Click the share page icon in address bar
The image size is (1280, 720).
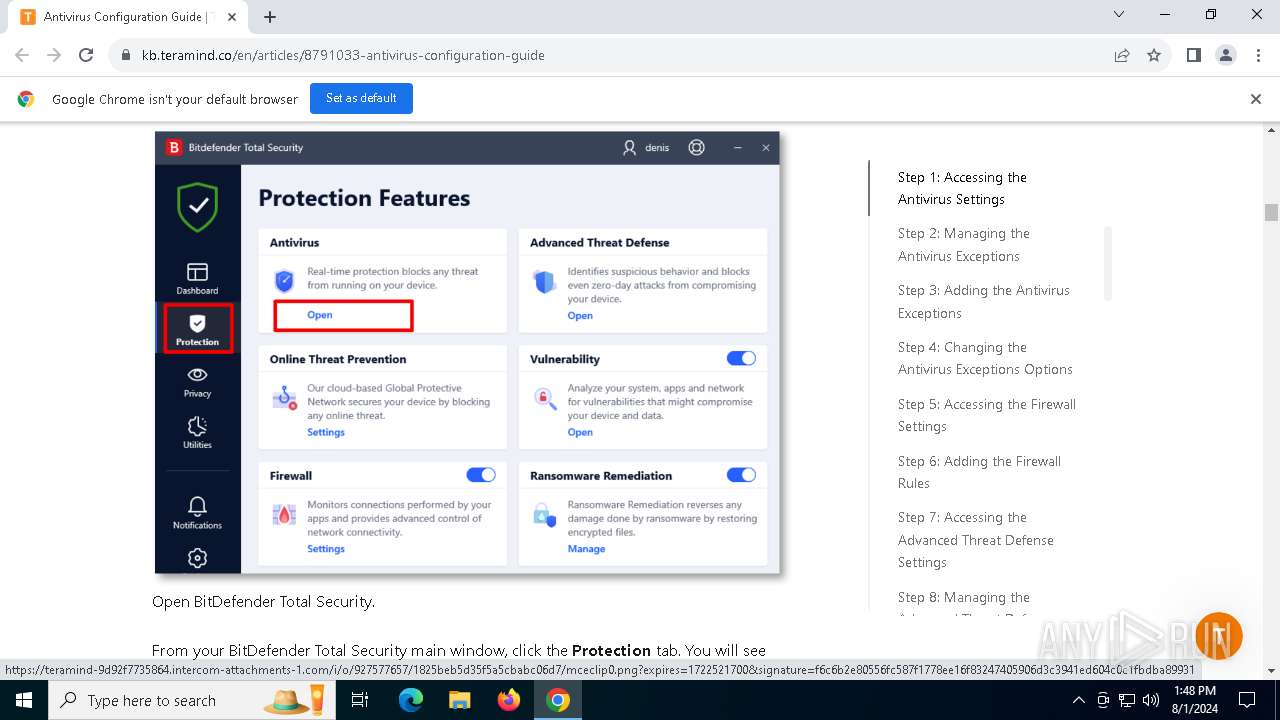[x=1122, y=55]
